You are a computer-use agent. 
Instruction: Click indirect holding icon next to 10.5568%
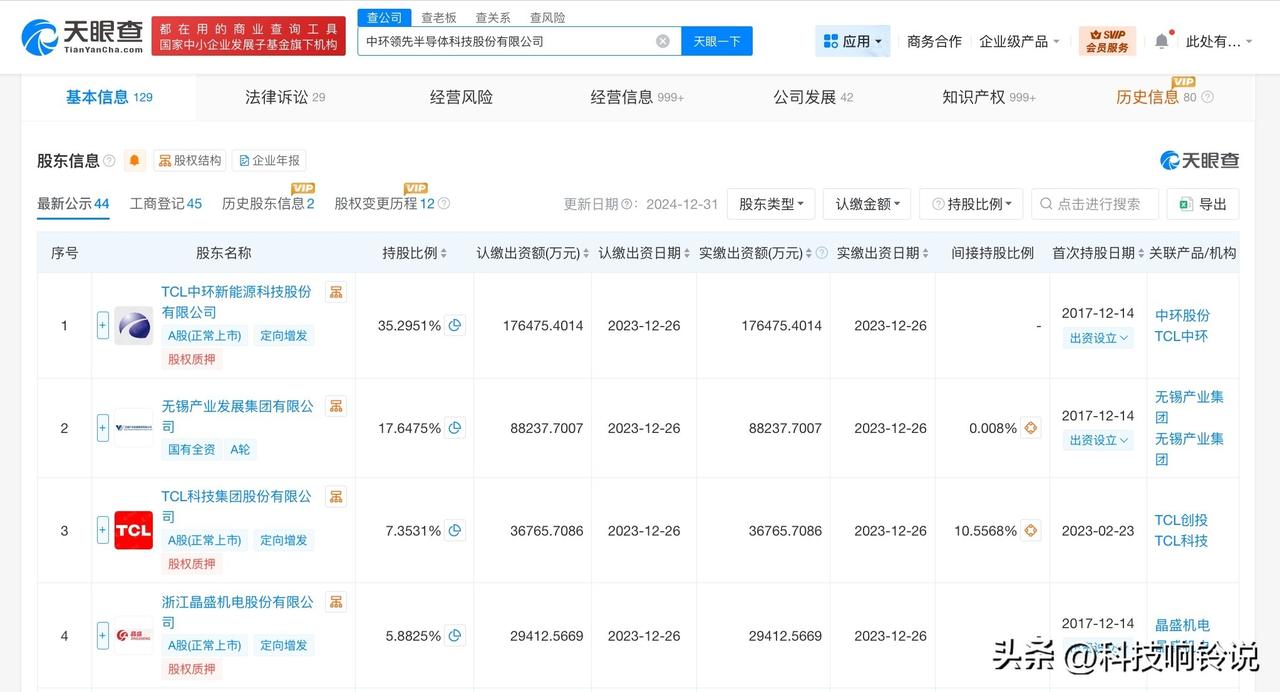tap(1031, 530)
